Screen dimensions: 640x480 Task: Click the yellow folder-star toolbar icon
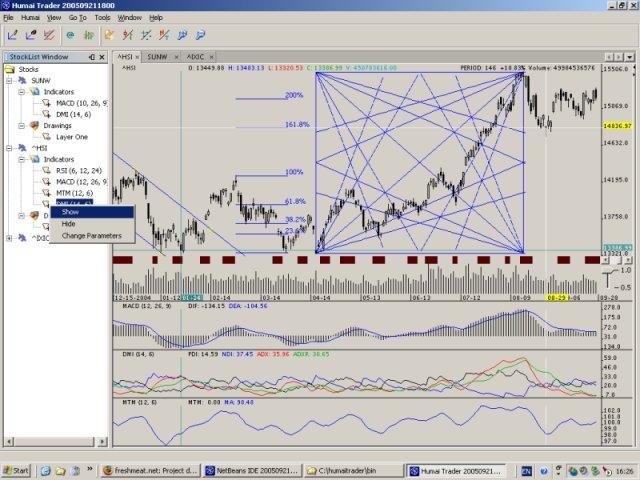click(109, 36)
